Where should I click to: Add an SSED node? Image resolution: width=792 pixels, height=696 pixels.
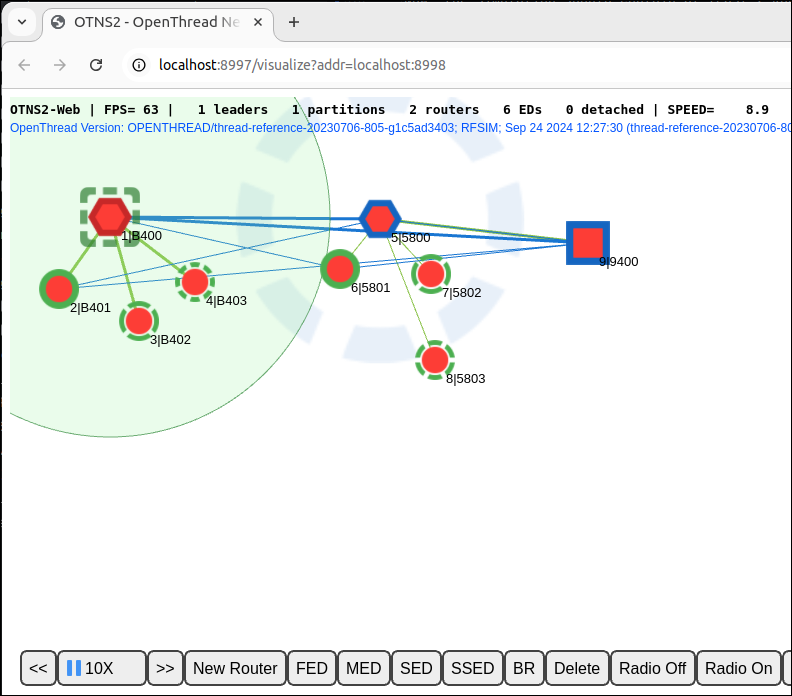click(472, 668)
